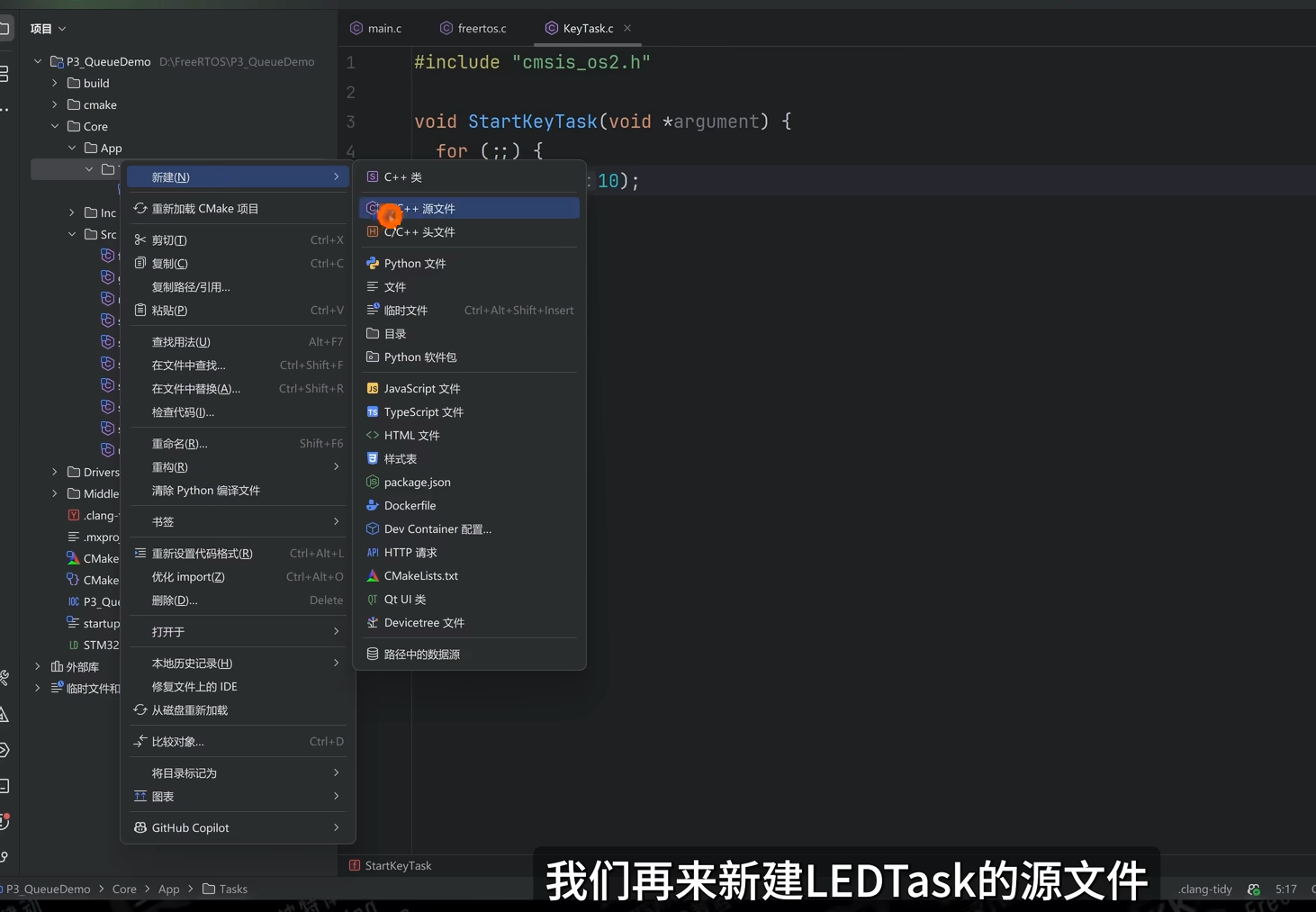Click the Devicetree 文件 icon
The width and height of the screenshot is (1316, 912).
click(373, 622)
